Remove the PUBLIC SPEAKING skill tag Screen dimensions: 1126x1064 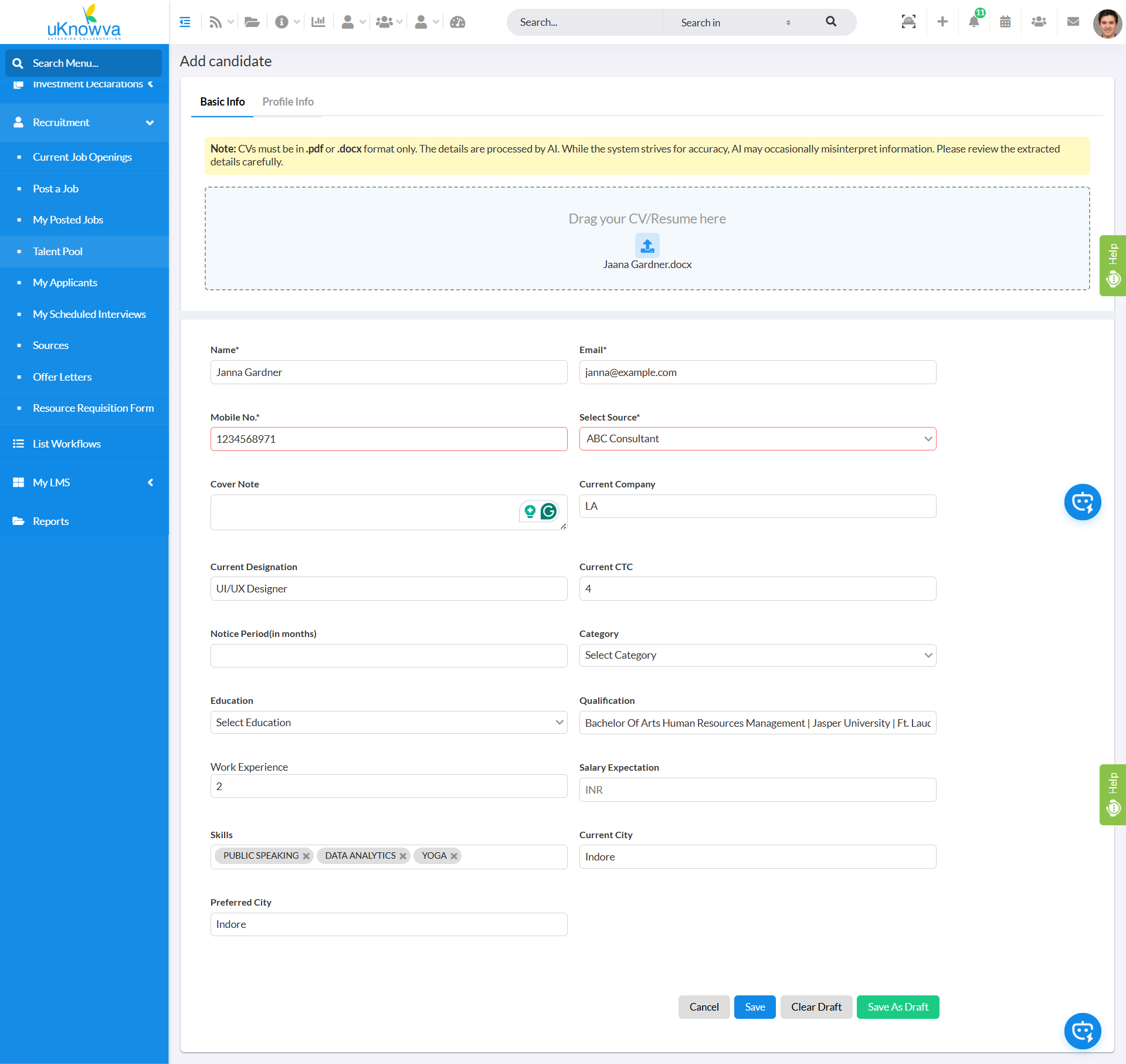click(x=306, y=856)
